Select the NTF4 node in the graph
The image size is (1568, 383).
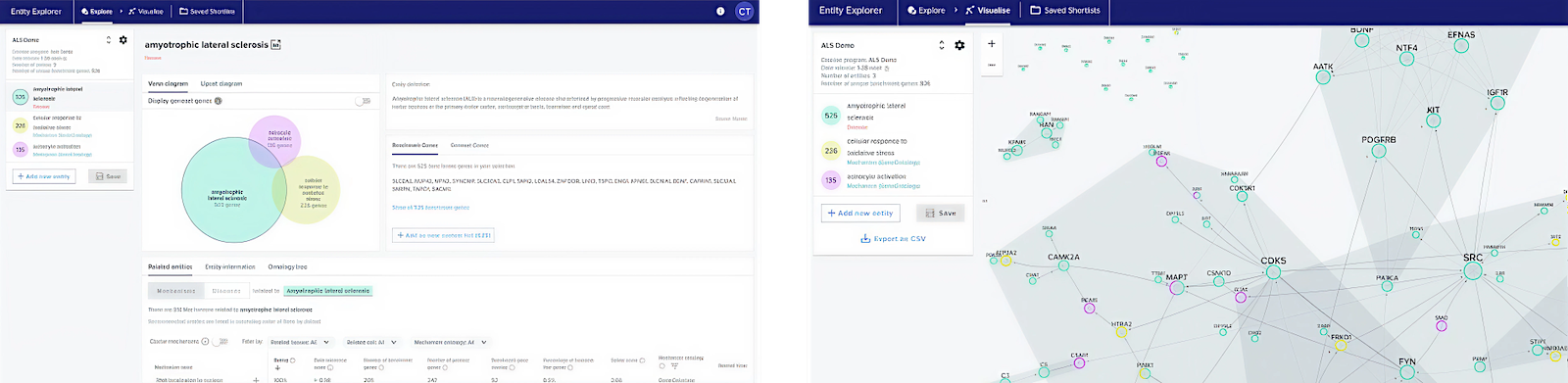pyautogui.click(x=1407, y=59)
